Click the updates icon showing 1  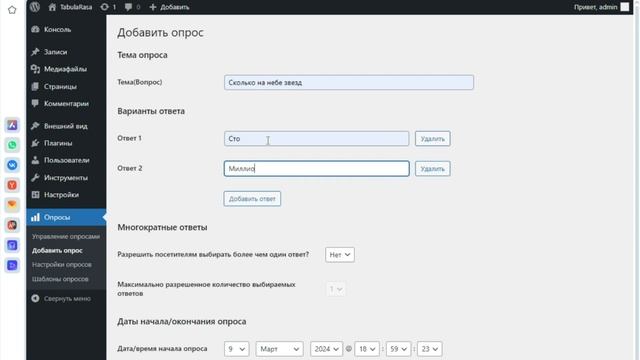108,7
